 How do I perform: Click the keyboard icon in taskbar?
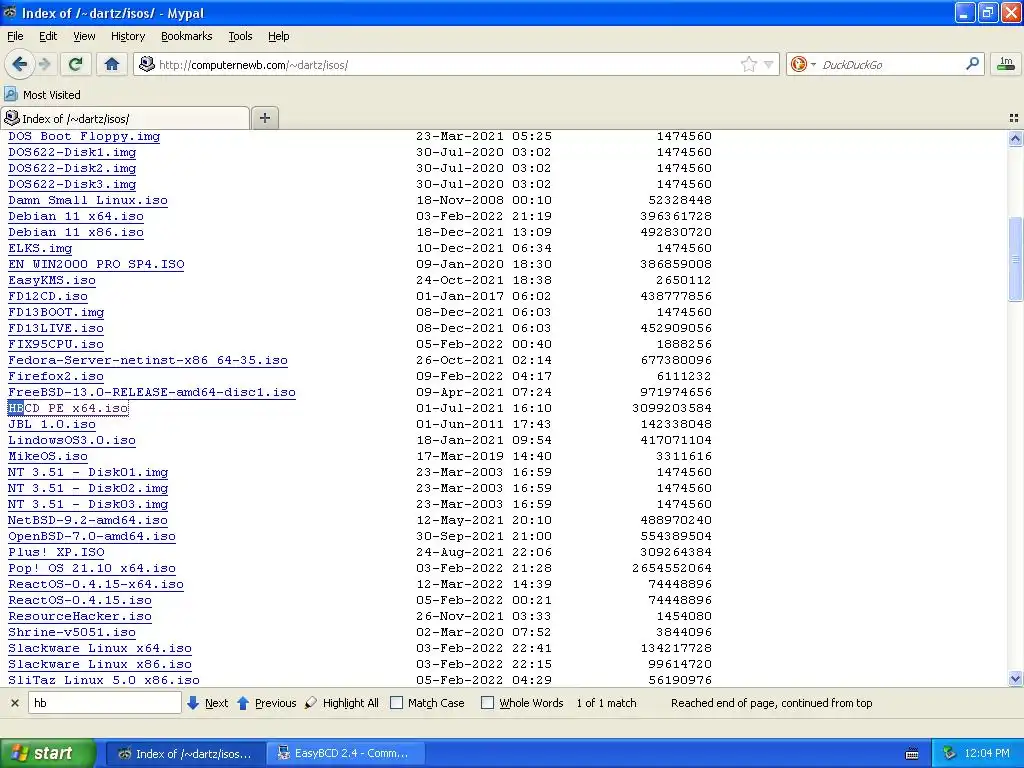coord(912,754)
